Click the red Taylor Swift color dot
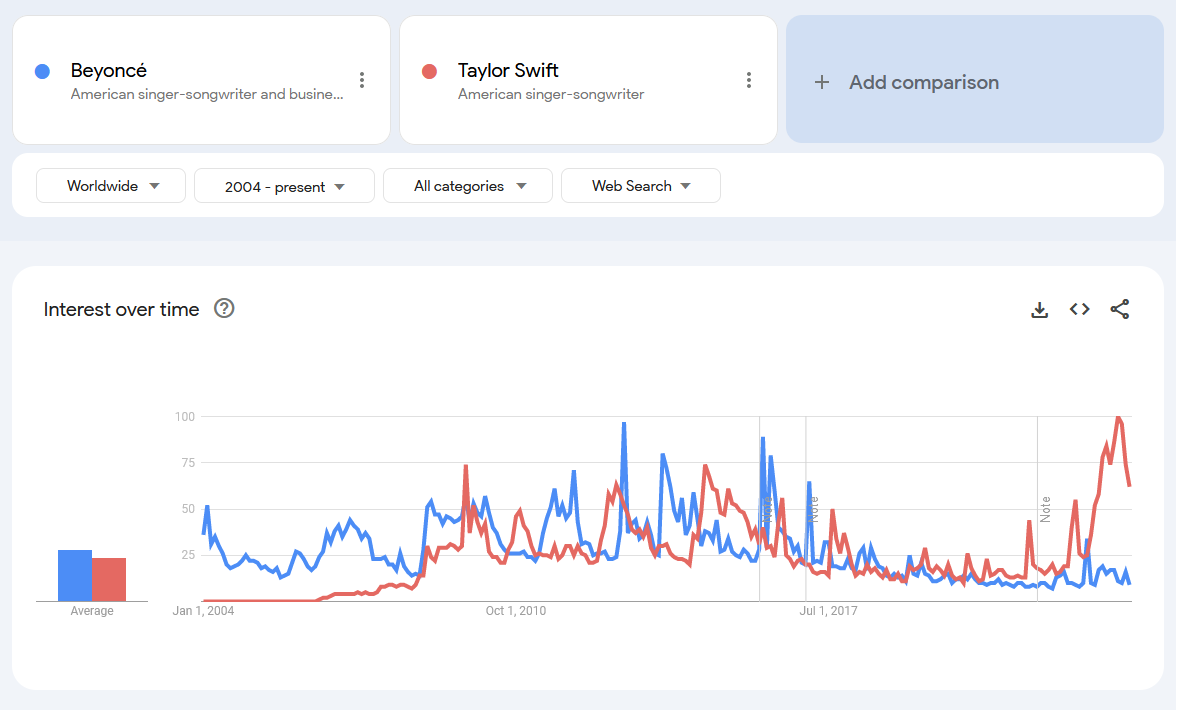The width and height of the screenshot is (1178, 710). coord(430,71)
